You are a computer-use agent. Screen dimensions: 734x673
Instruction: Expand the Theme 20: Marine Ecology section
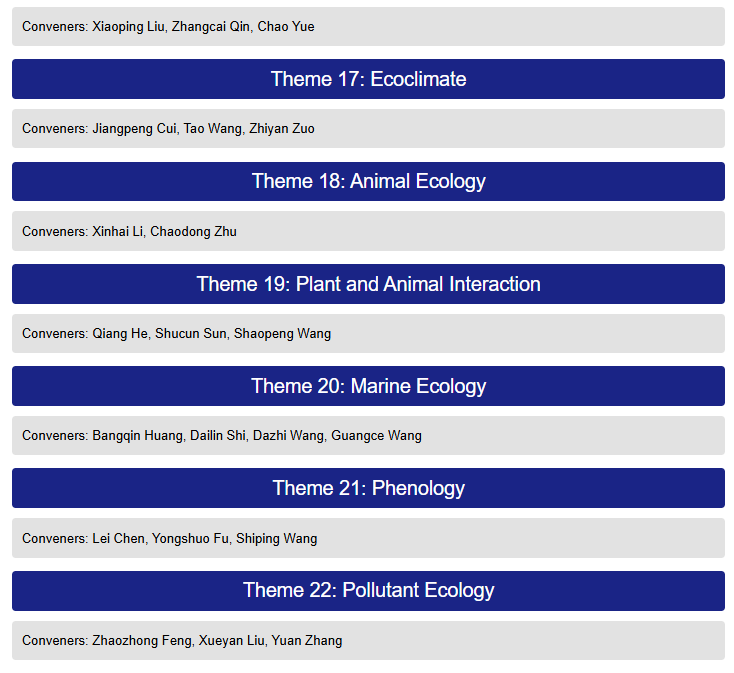pyautogui.click(x=368, y=386)
